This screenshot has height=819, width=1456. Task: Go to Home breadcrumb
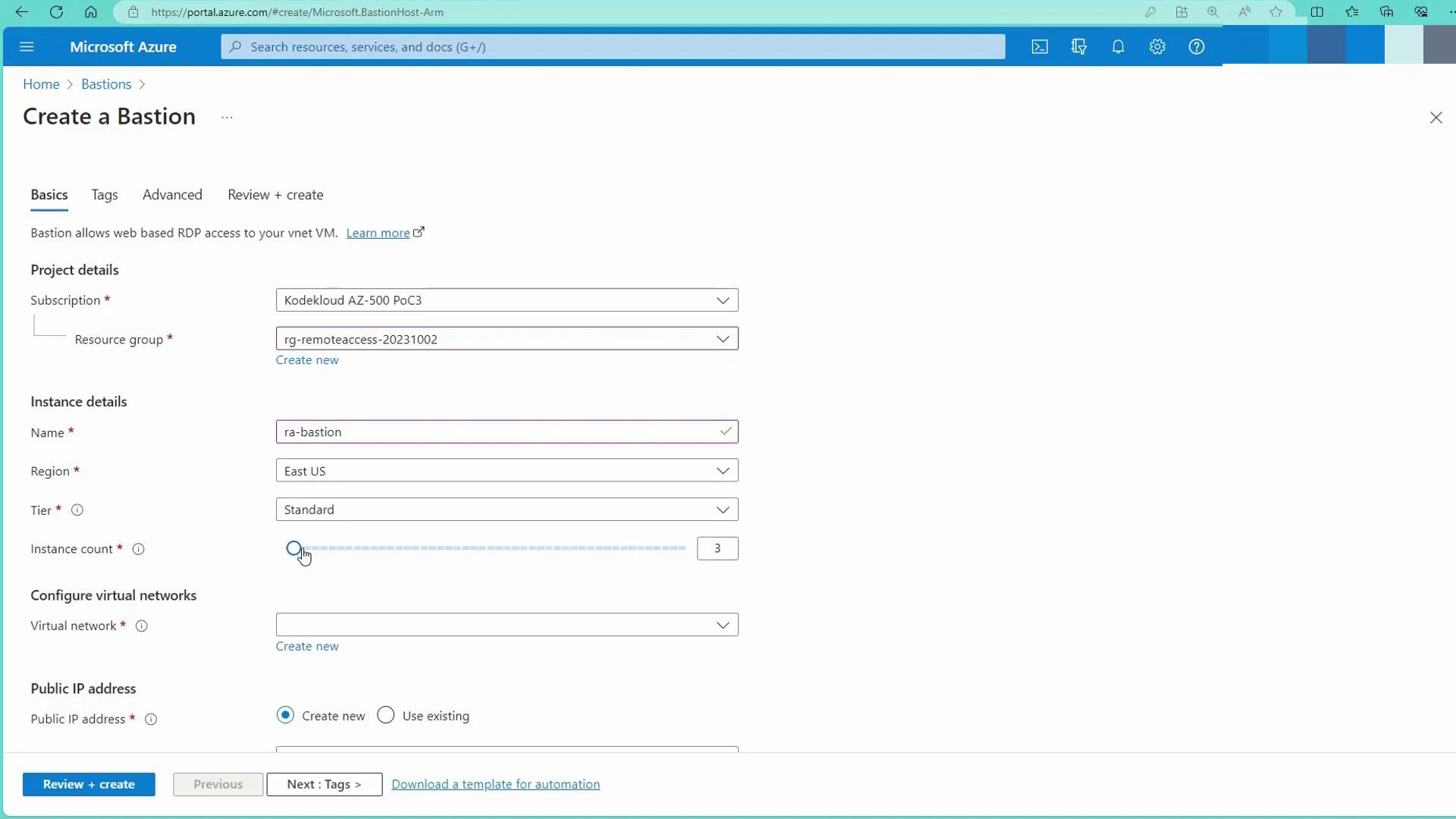[x=41, y=84]
